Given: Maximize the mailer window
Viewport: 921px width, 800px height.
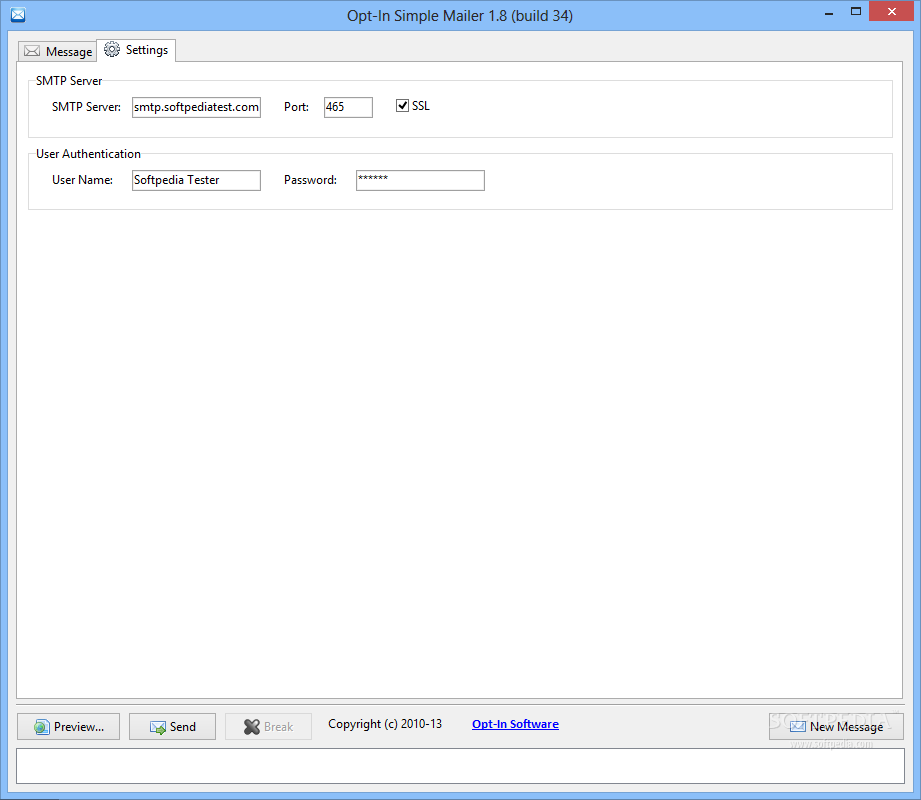Looking at the screenshot, I should (856, 12).
